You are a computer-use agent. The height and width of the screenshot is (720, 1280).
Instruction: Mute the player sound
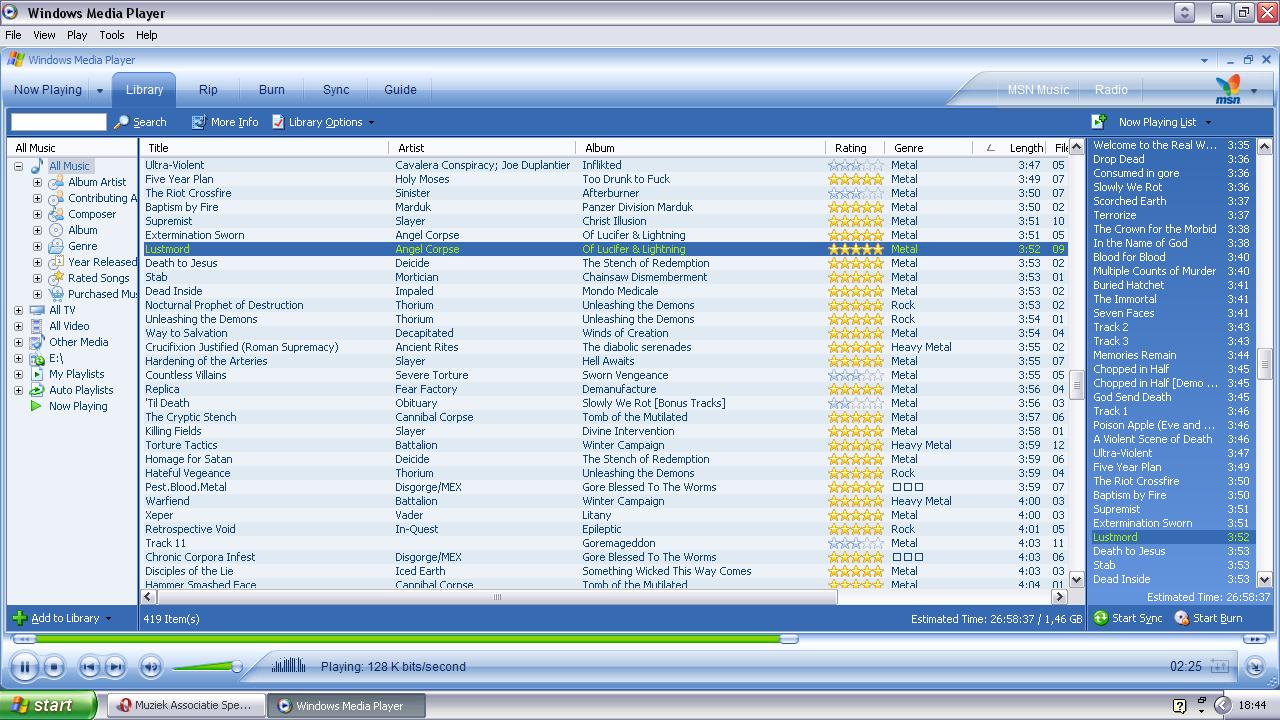tap(151, 666)
